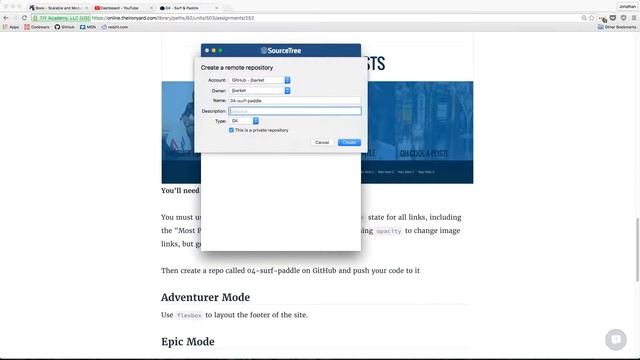The width and height of the screenshot is (640, 360).
Task: Close the Dashboard - YouTube tab
Action: point(151,8)
